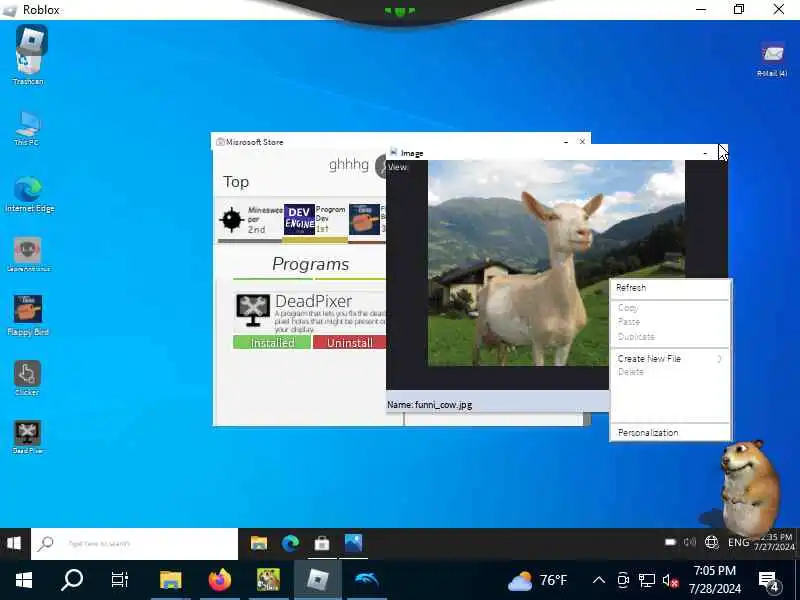Select Minesweeper icon in Store Top list

(x=232, y=220)
